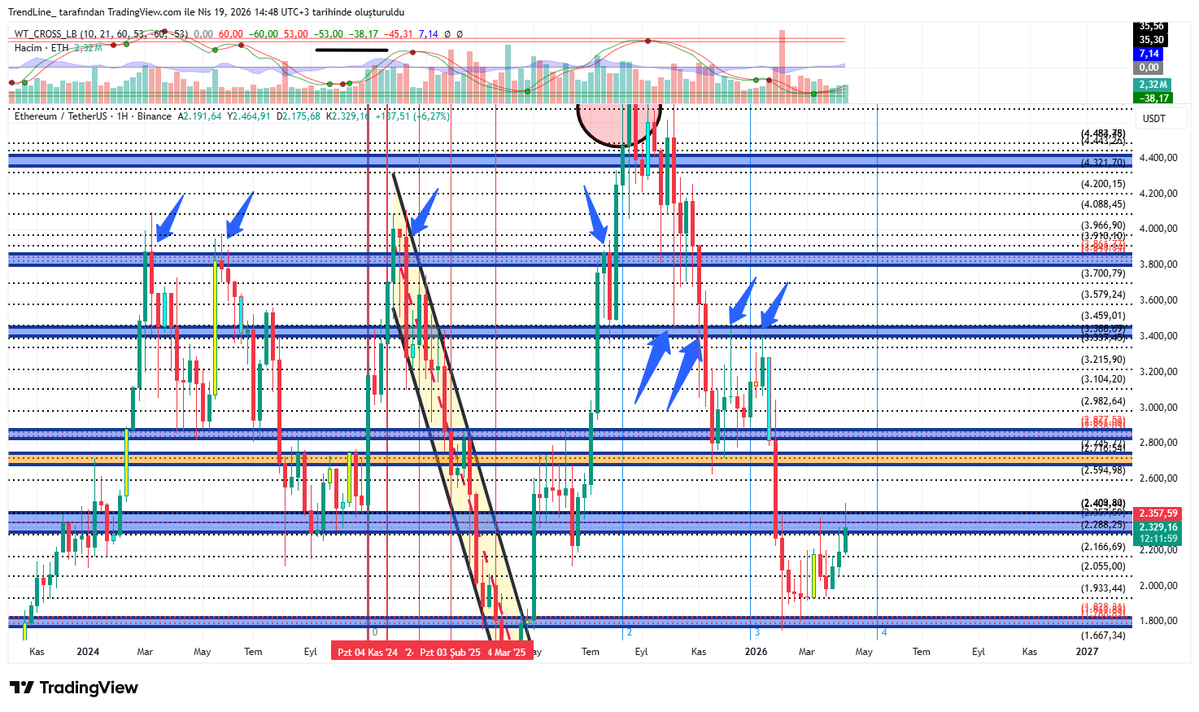The height and width of the screenshot is (712, 1199).
Task: Click the snapshot caption header text
Action: [206, 12]
